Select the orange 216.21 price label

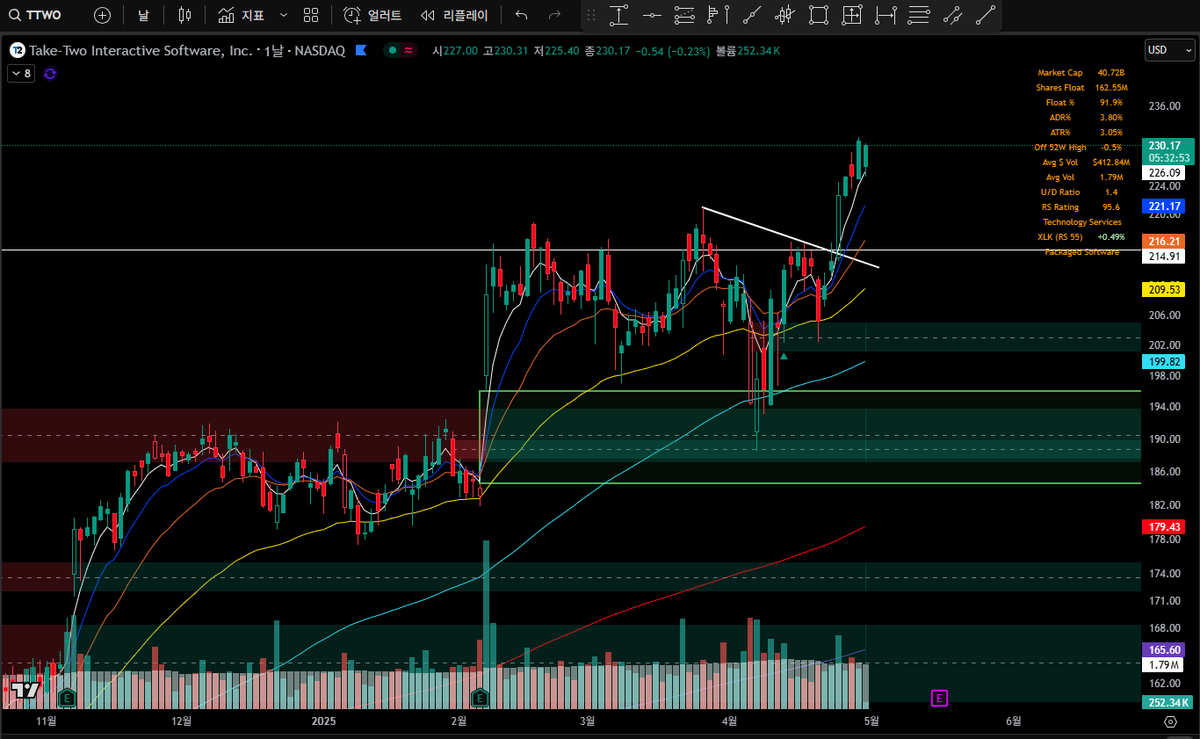pyautogui.click(x=1165, y=241)
